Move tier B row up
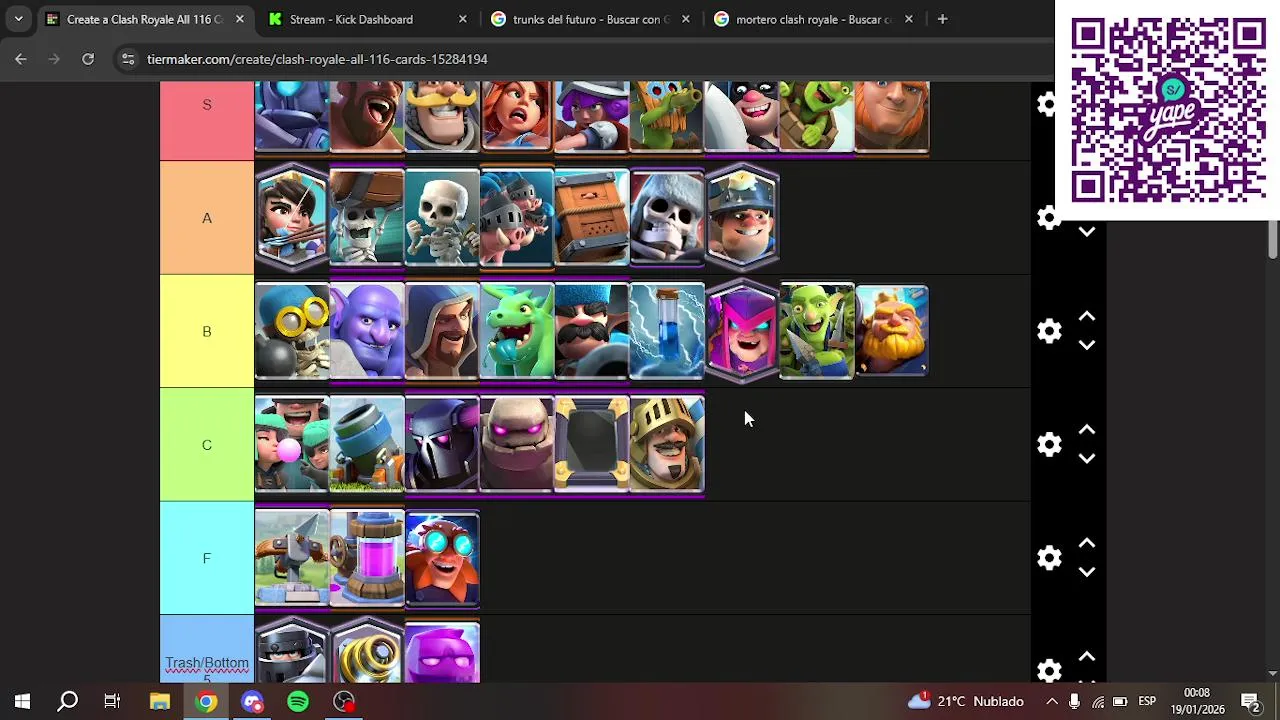Image resolution: width=1280 pixels, height=720 pixels. (x=1087, y=317)
